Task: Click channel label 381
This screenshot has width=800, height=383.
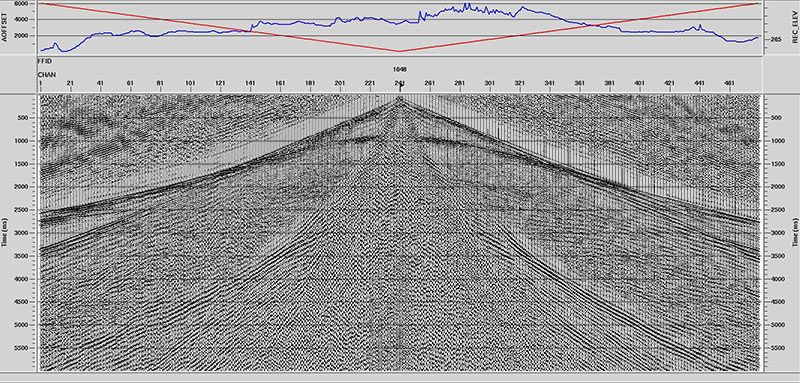Action: pyautogui.click(x=610, y=83)
